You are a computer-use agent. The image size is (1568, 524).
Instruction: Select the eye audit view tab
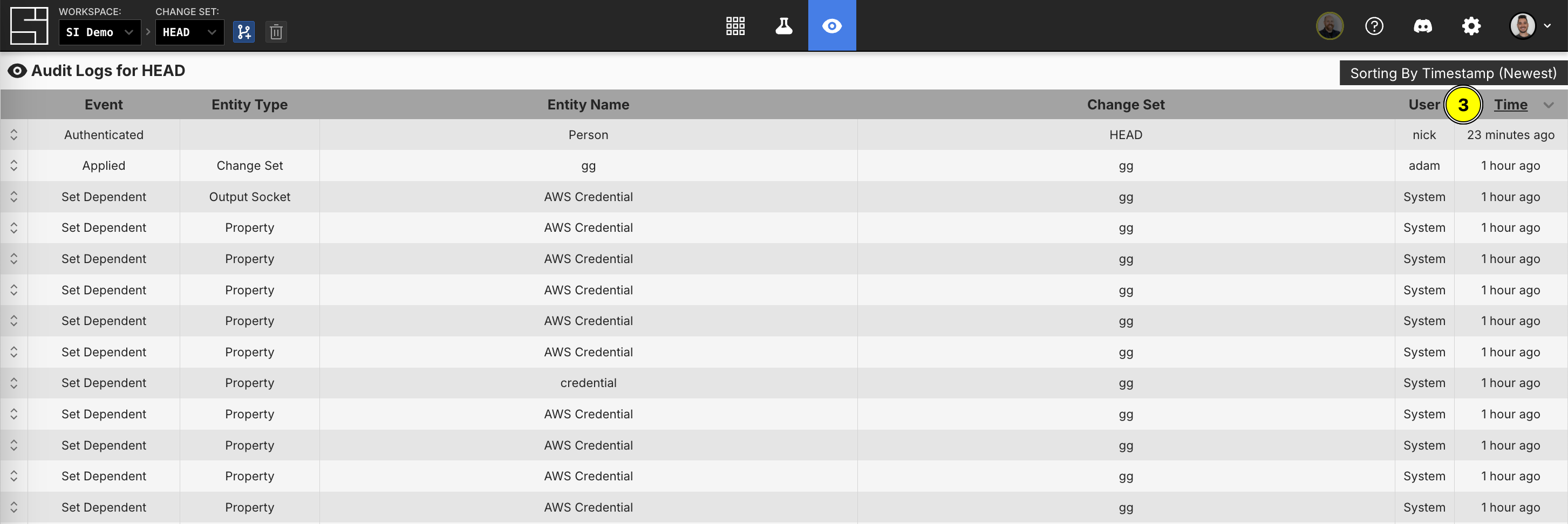831,25
